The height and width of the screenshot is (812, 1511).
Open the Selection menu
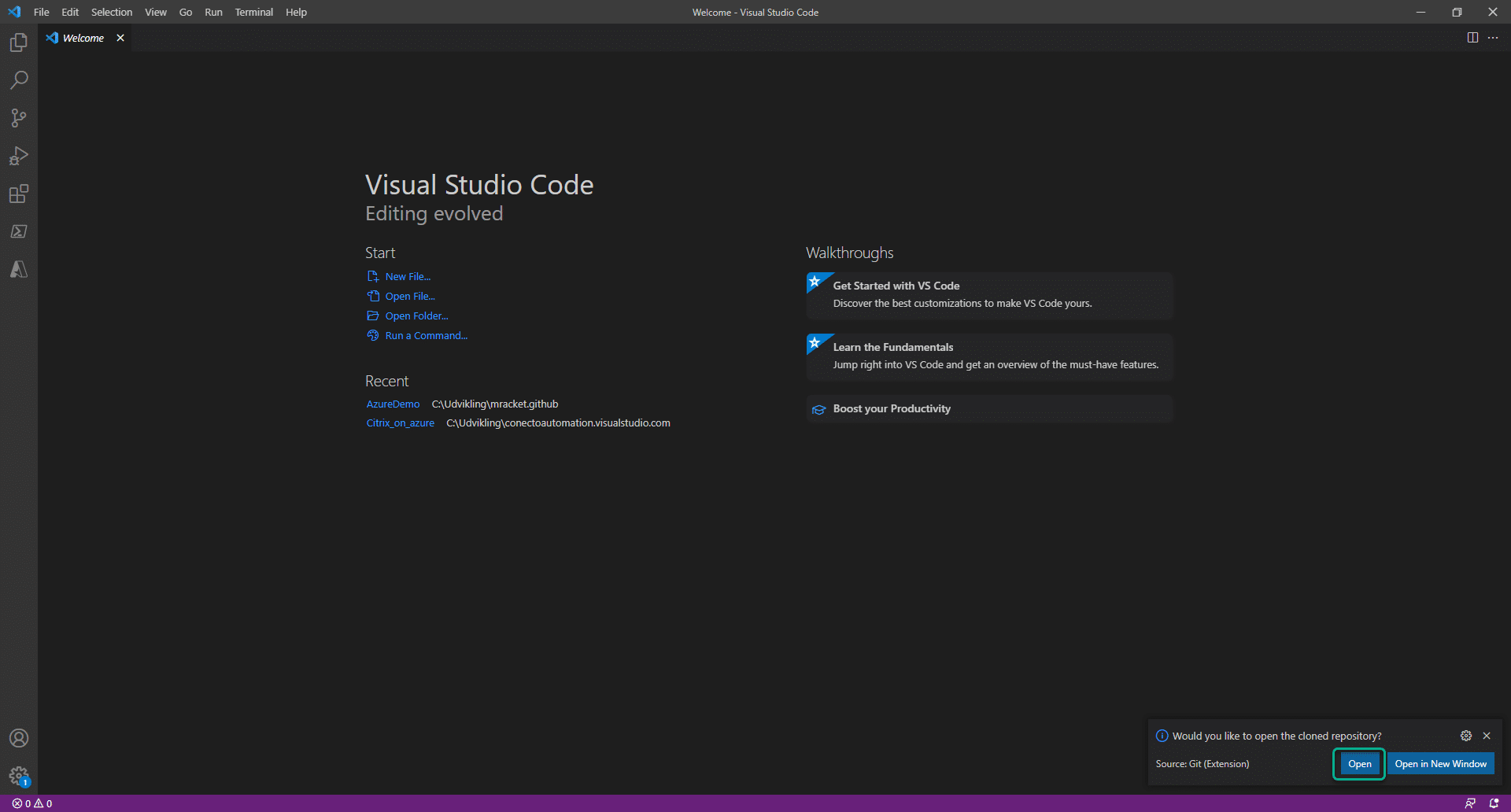coord(112,12)
